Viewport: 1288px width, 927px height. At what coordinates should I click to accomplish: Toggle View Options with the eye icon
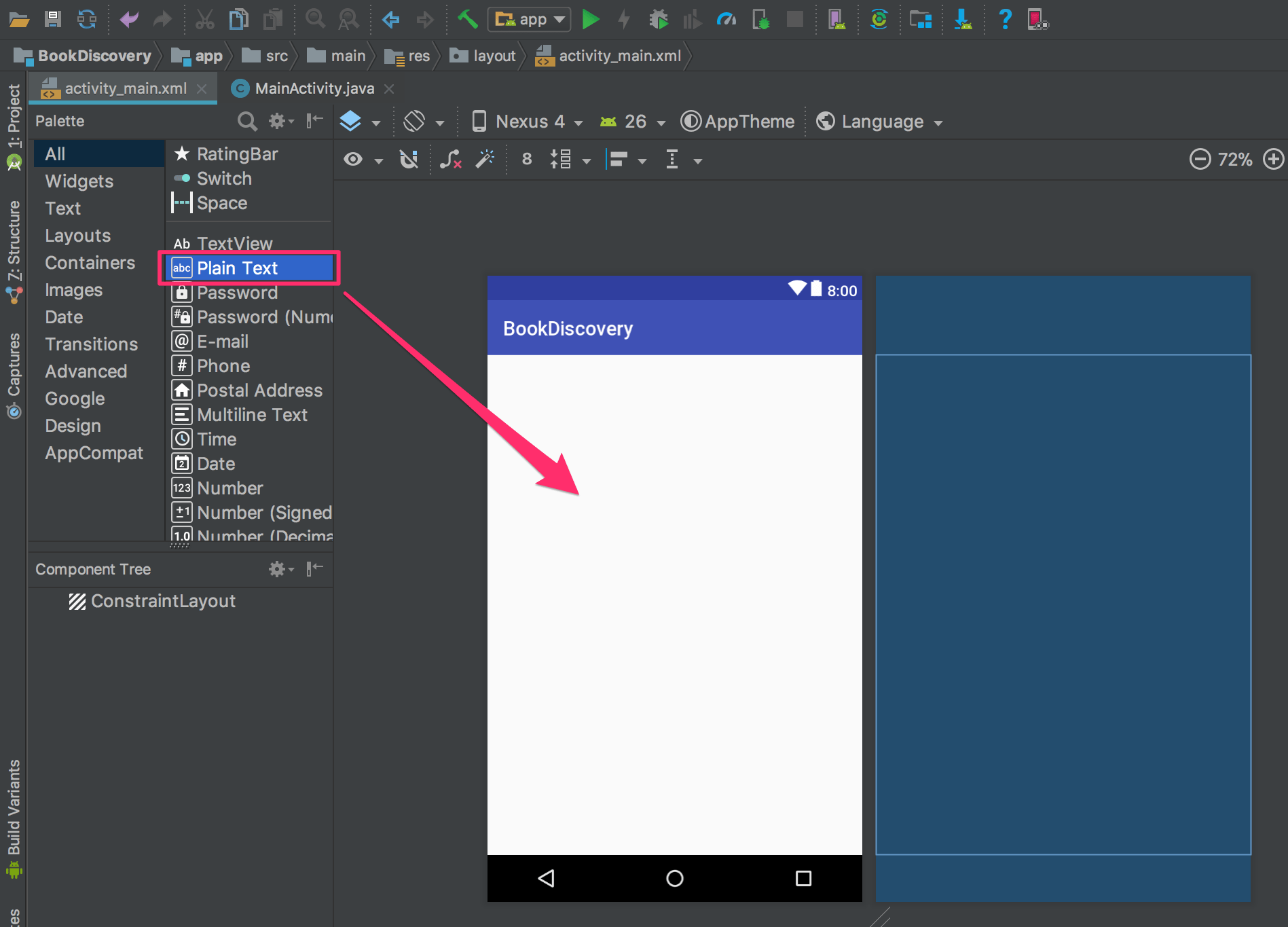tap(352, 160)
